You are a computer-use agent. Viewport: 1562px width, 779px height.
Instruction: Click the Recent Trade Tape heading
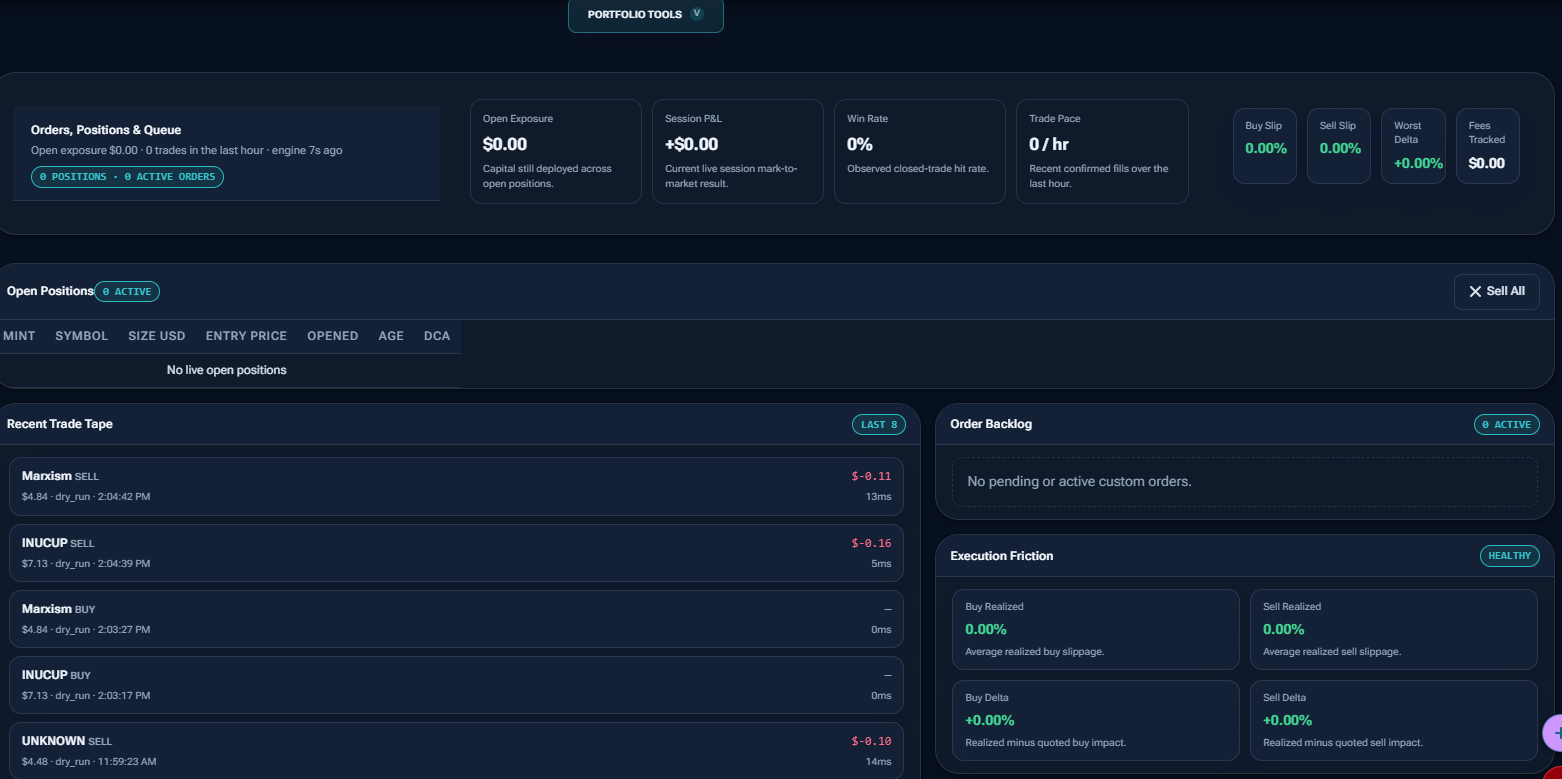[x=60, y=424]
